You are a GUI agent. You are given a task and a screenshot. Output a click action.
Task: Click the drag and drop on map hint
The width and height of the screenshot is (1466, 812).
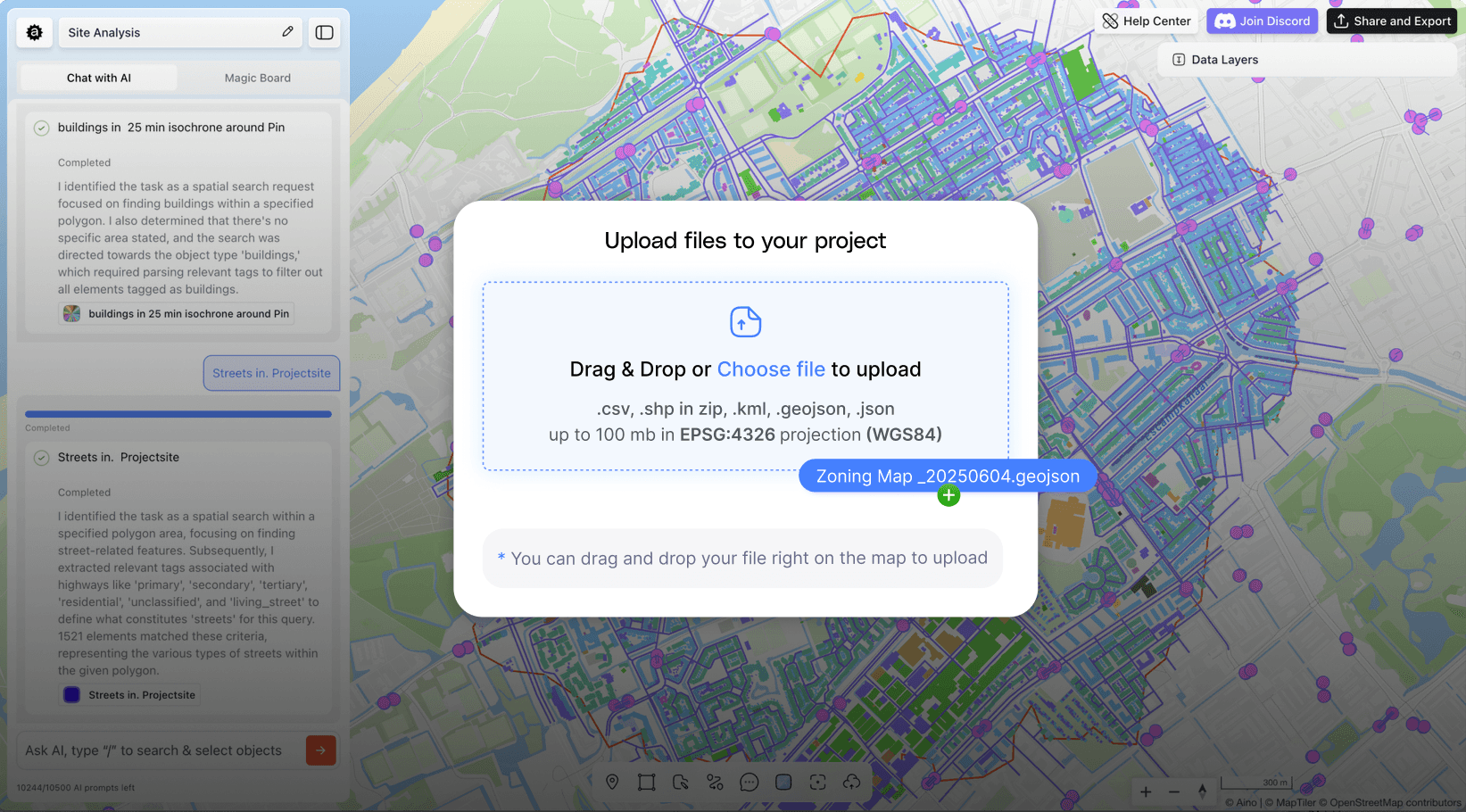click(x=742, y=559)
